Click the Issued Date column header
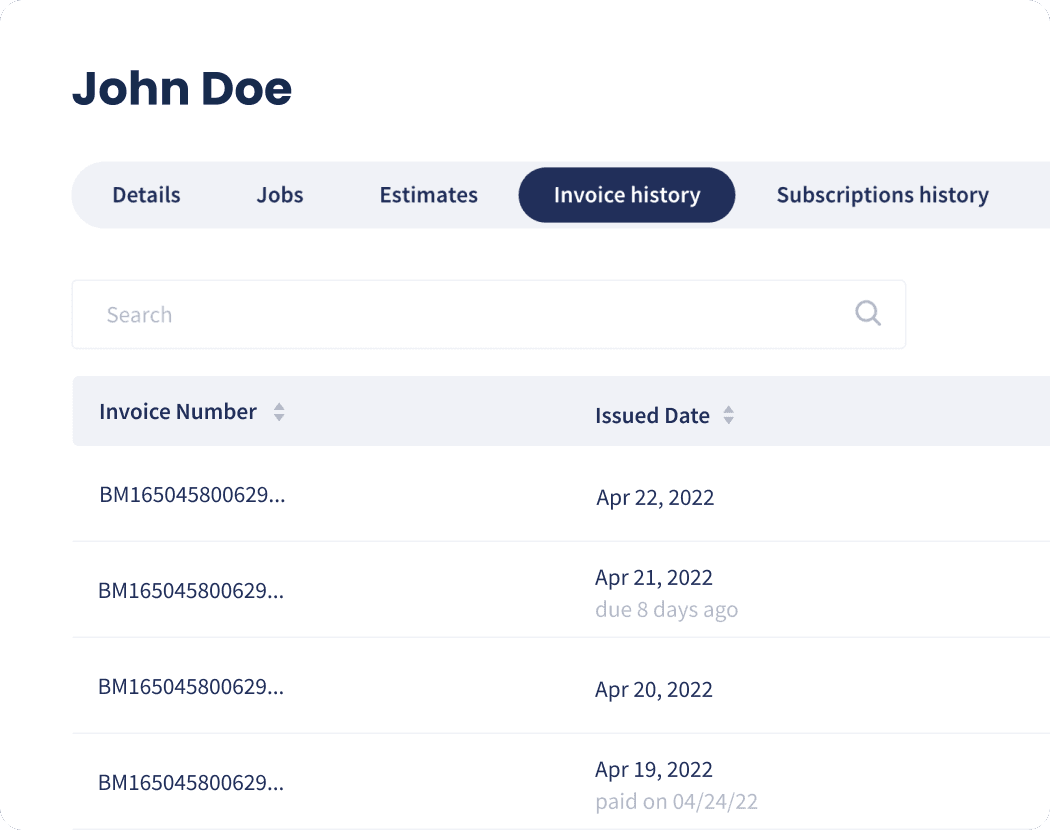1050x830 pixels. coord(652,415)
